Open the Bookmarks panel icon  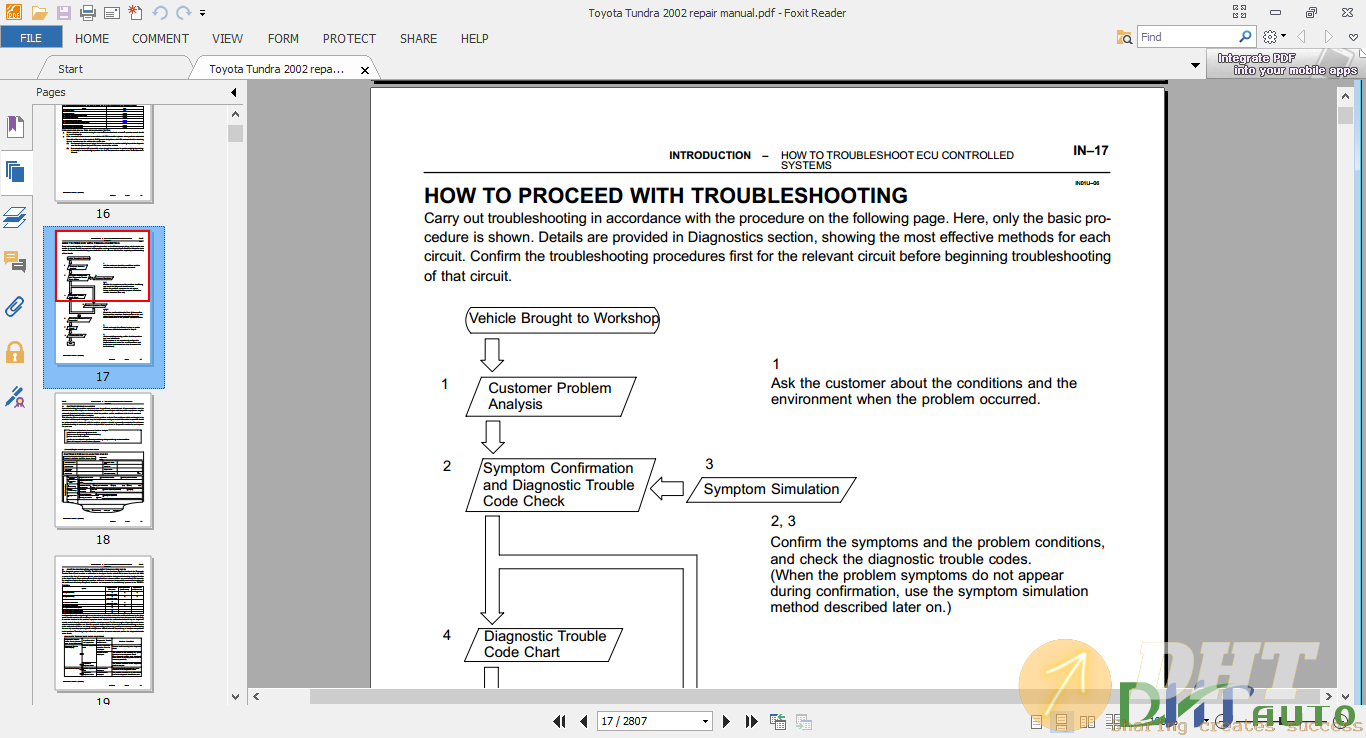(x=15, y=127)
